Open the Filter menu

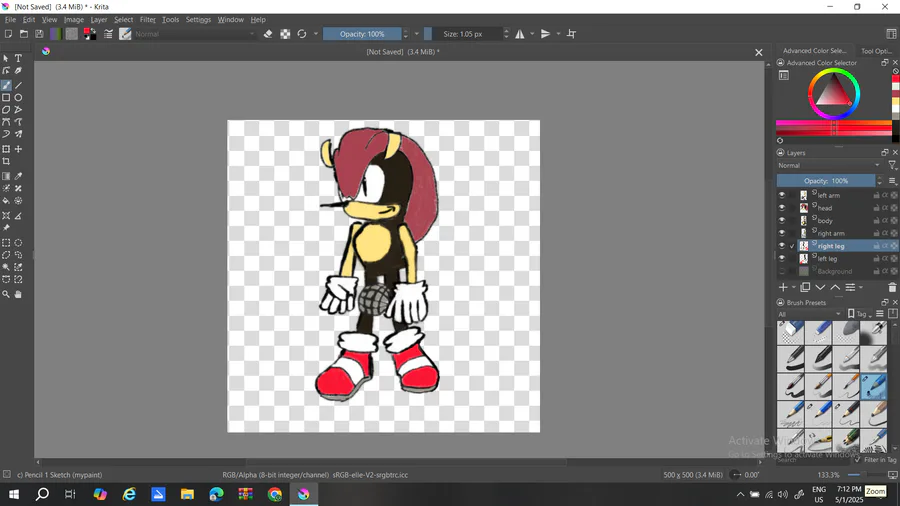pos(148,20)
